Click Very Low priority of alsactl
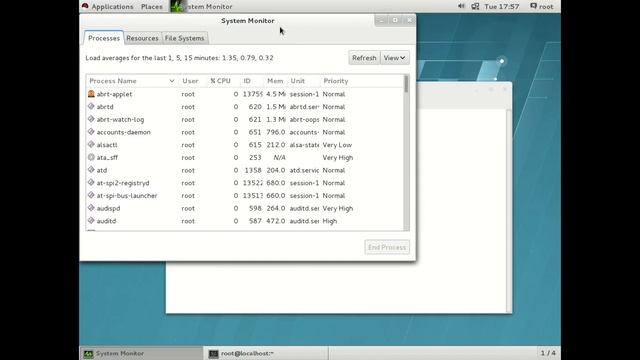The height and width of the screenshot is (360, 640). tap(337, 144)
